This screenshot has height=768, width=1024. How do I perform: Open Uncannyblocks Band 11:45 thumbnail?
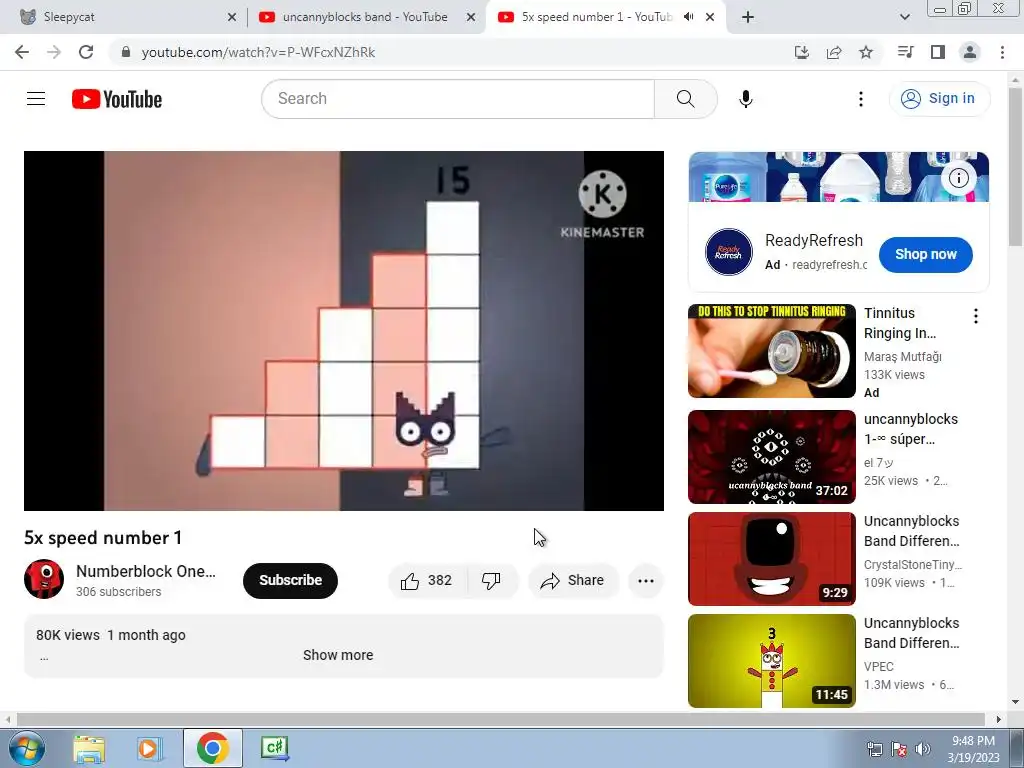click(x=771, y=661)
